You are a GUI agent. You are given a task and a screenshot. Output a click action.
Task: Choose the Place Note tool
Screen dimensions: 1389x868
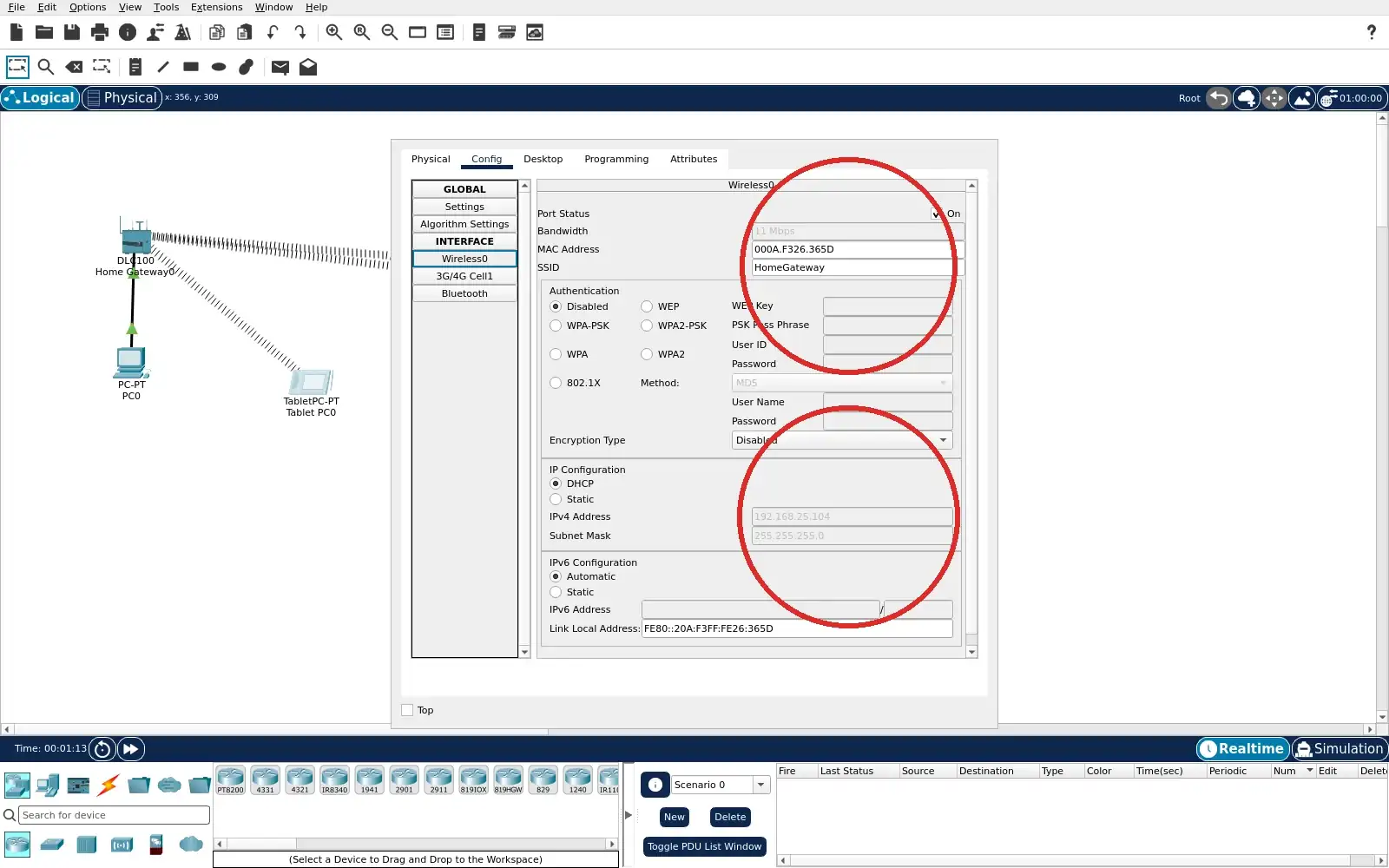pyautogui.click(x=135, y=67)
